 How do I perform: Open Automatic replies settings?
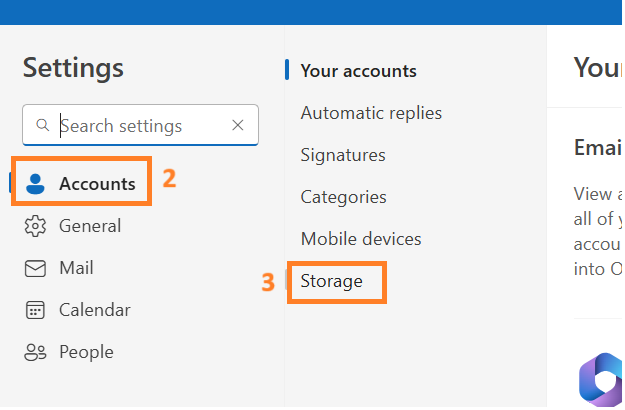(371, 113)
